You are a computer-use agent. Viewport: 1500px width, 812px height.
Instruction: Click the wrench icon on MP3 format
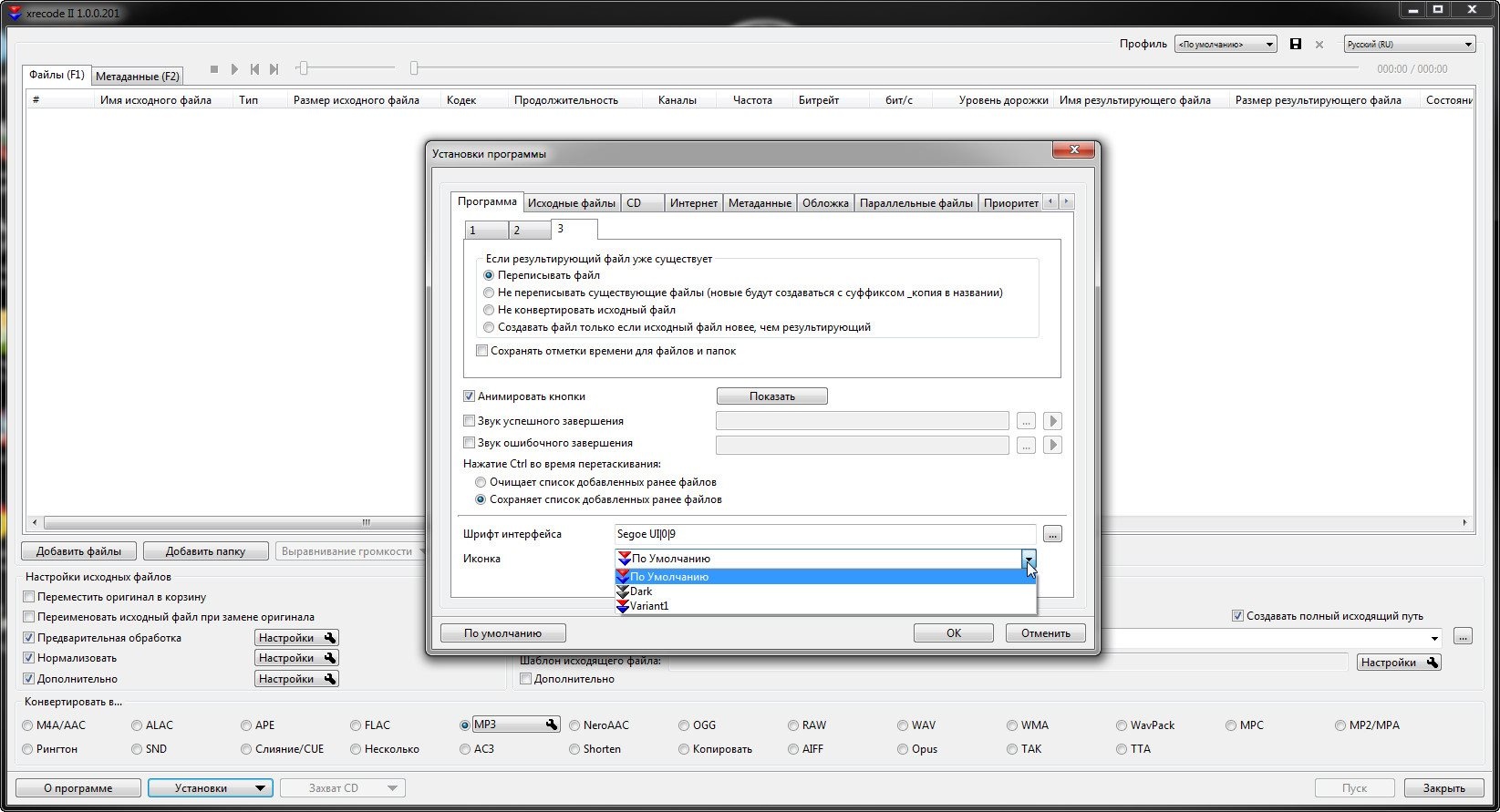pos(552,725)
